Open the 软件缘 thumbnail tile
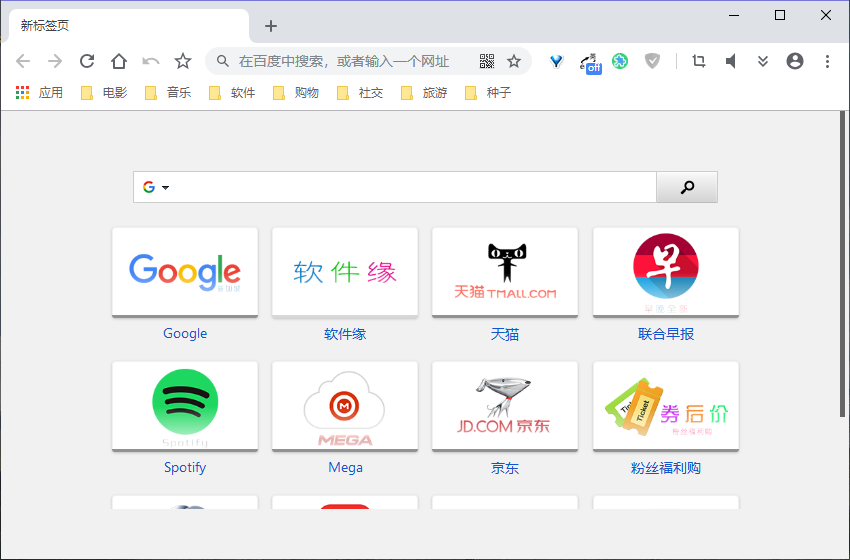 (x=345, y=272)
